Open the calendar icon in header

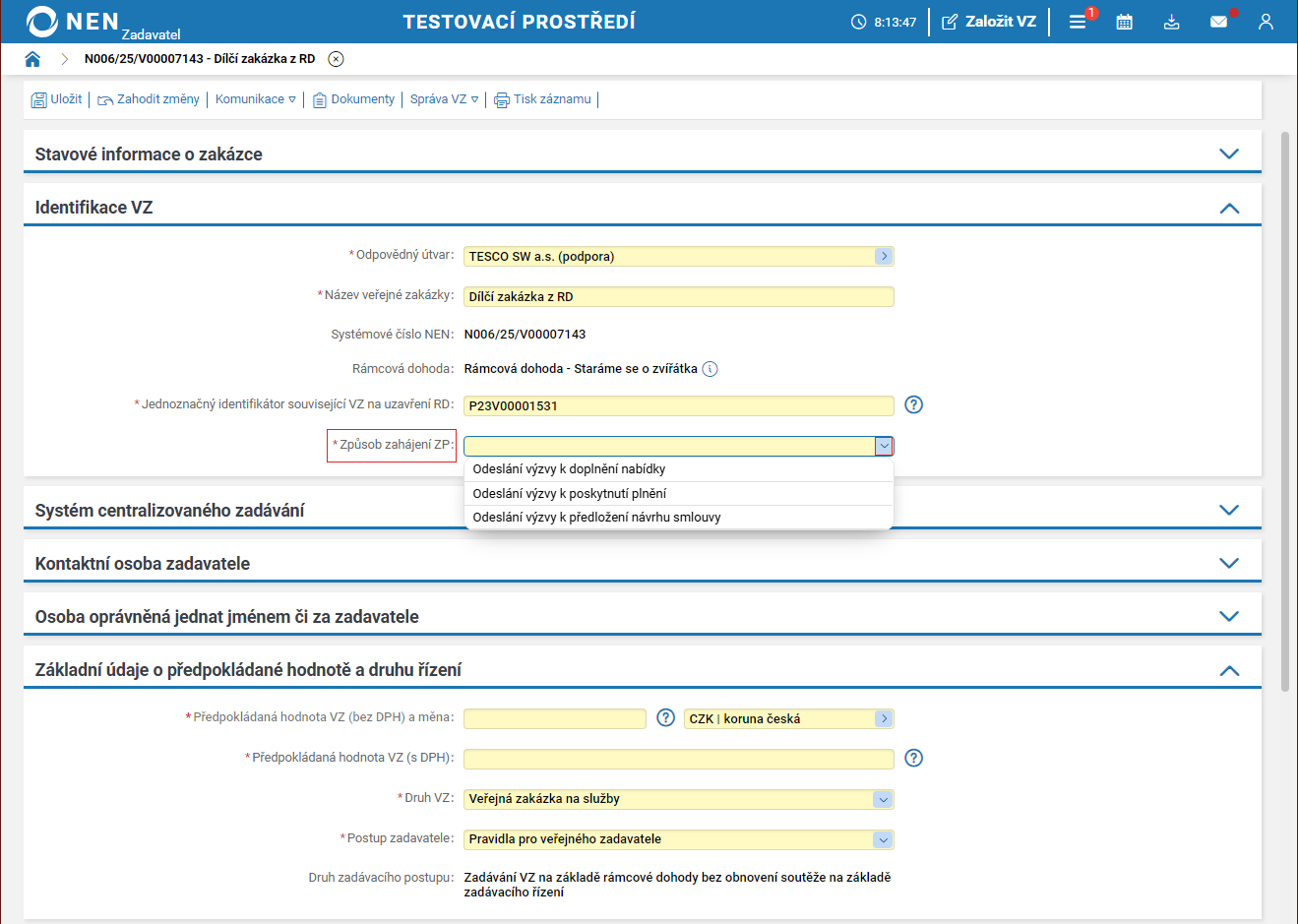(1124, 22)
